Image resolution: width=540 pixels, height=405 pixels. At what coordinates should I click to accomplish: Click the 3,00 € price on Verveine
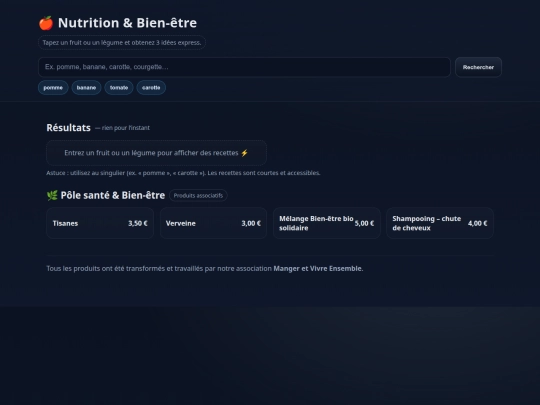[251, 224]
